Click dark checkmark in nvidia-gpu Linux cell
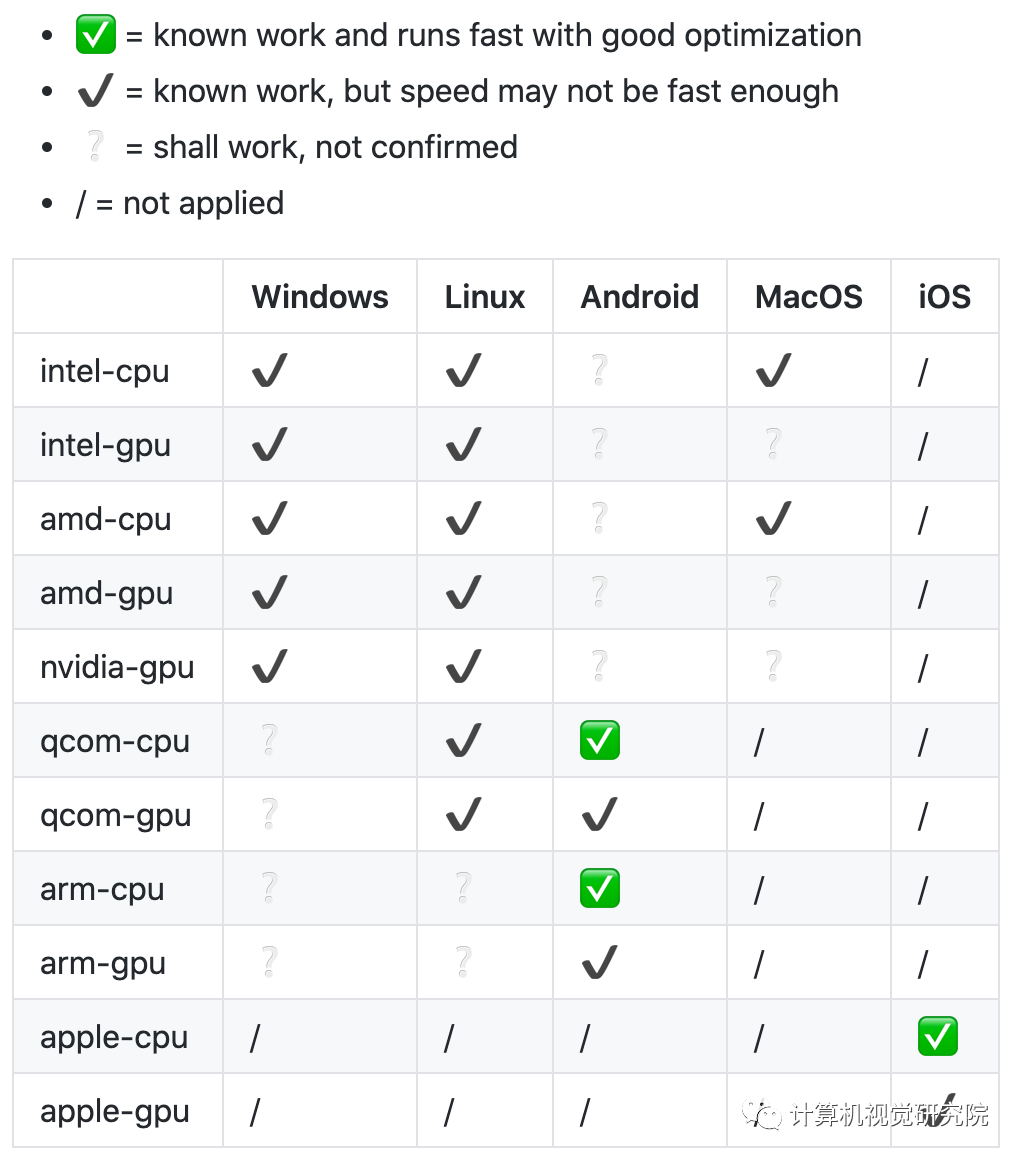Viewport: 1022px width, 1160px height. coord(464,667)
